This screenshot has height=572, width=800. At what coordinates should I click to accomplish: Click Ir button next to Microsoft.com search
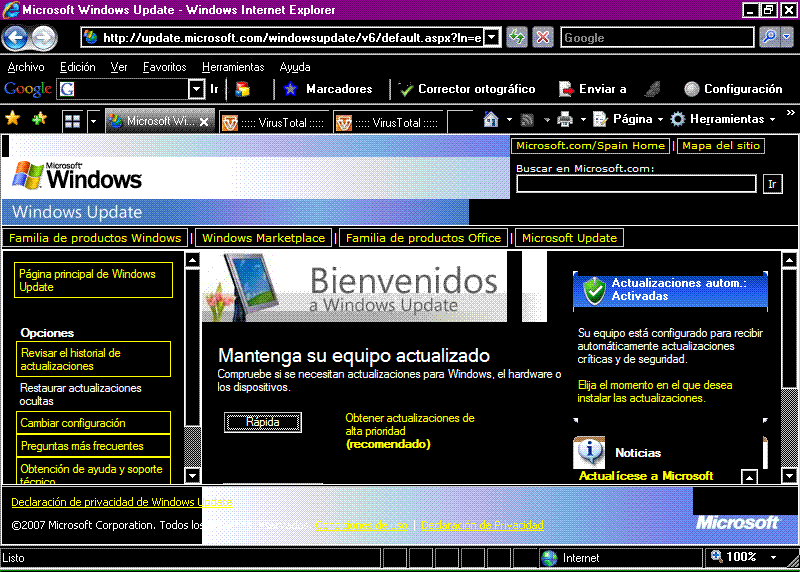click(772, 184)
